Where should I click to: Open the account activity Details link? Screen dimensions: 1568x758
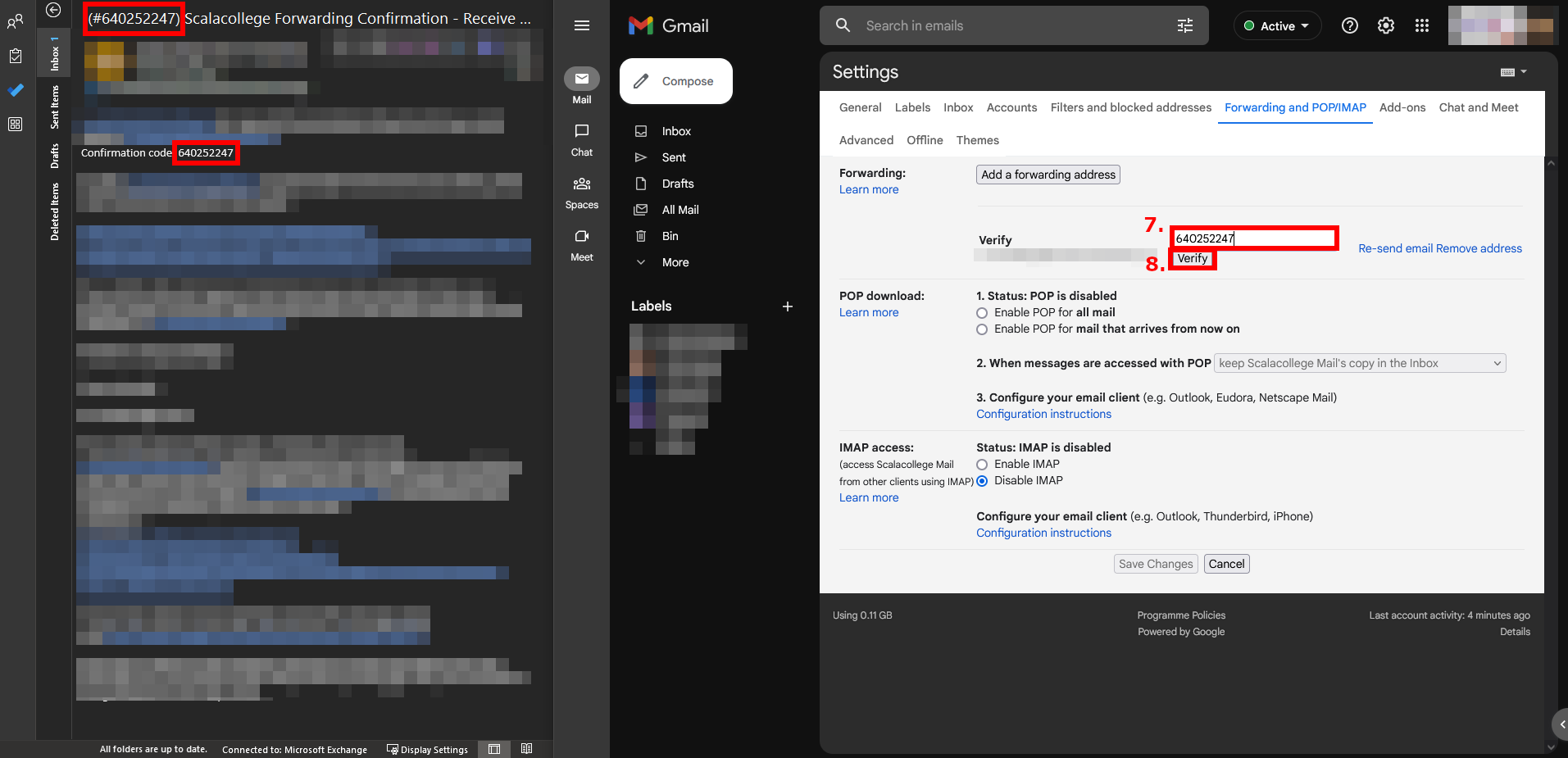pyautogui.click(x=1515, y=632)
